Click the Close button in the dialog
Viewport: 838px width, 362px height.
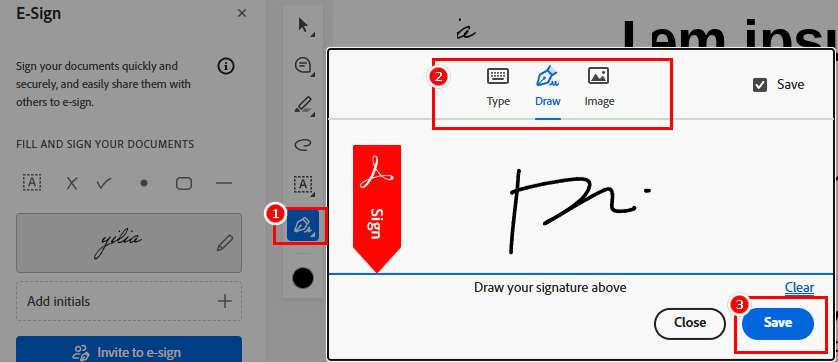tap(690, 323)
